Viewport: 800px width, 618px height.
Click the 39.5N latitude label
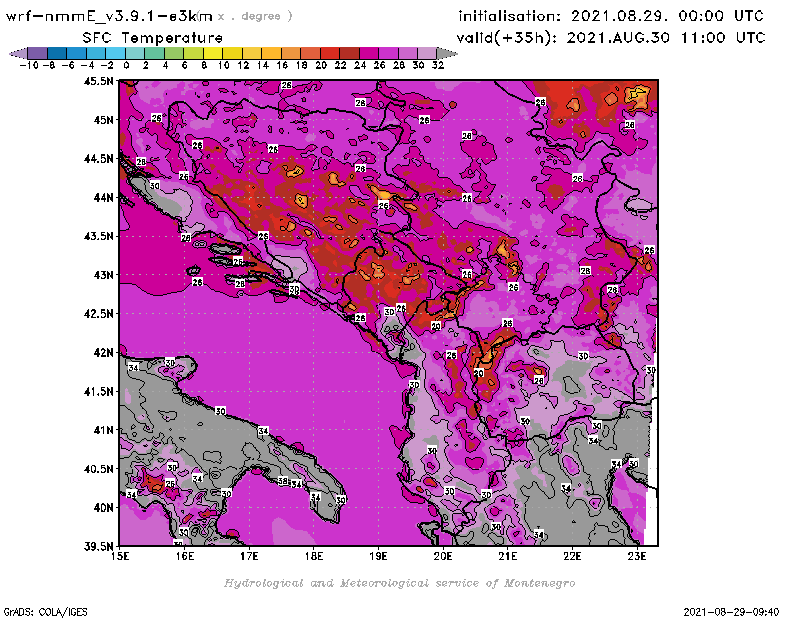tap(98, 546)
